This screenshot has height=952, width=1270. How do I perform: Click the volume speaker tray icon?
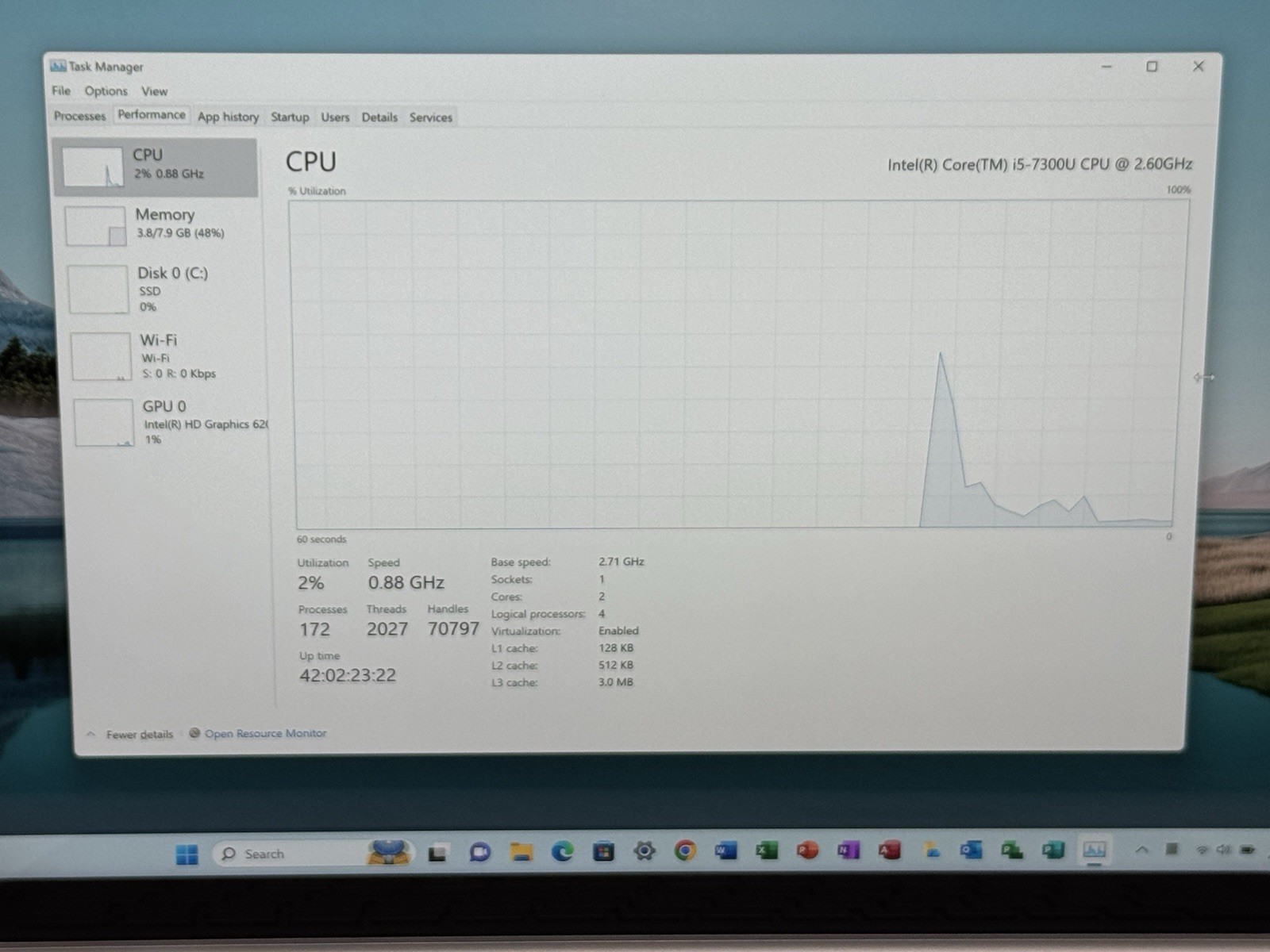click(1223, 850)
